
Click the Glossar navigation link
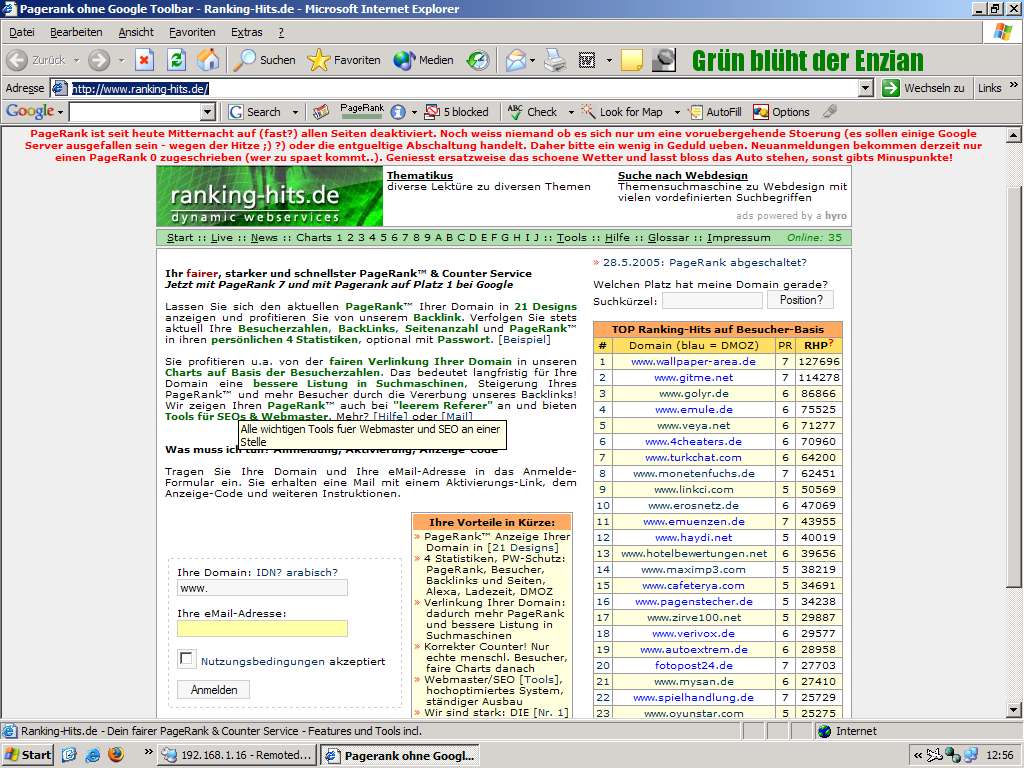pos(668,238)
